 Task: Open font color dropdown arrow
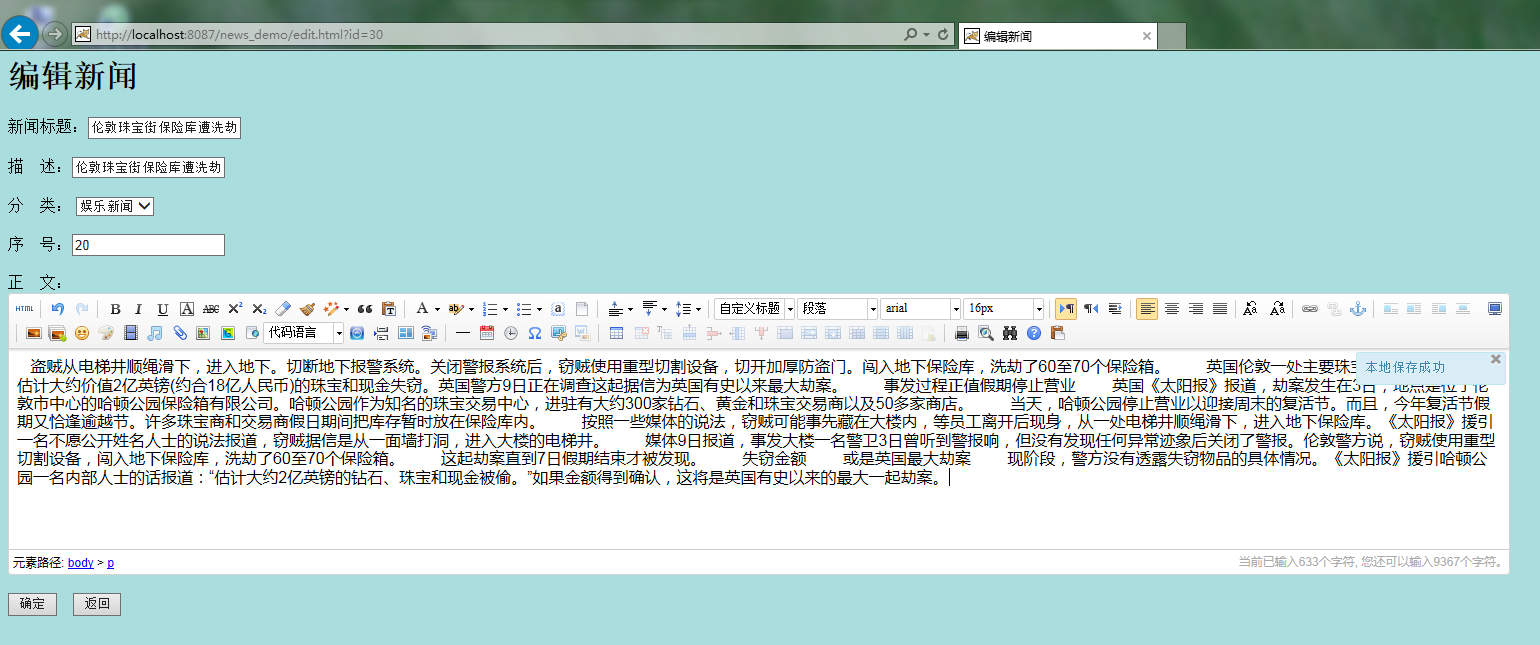click(x=437, y=309)
